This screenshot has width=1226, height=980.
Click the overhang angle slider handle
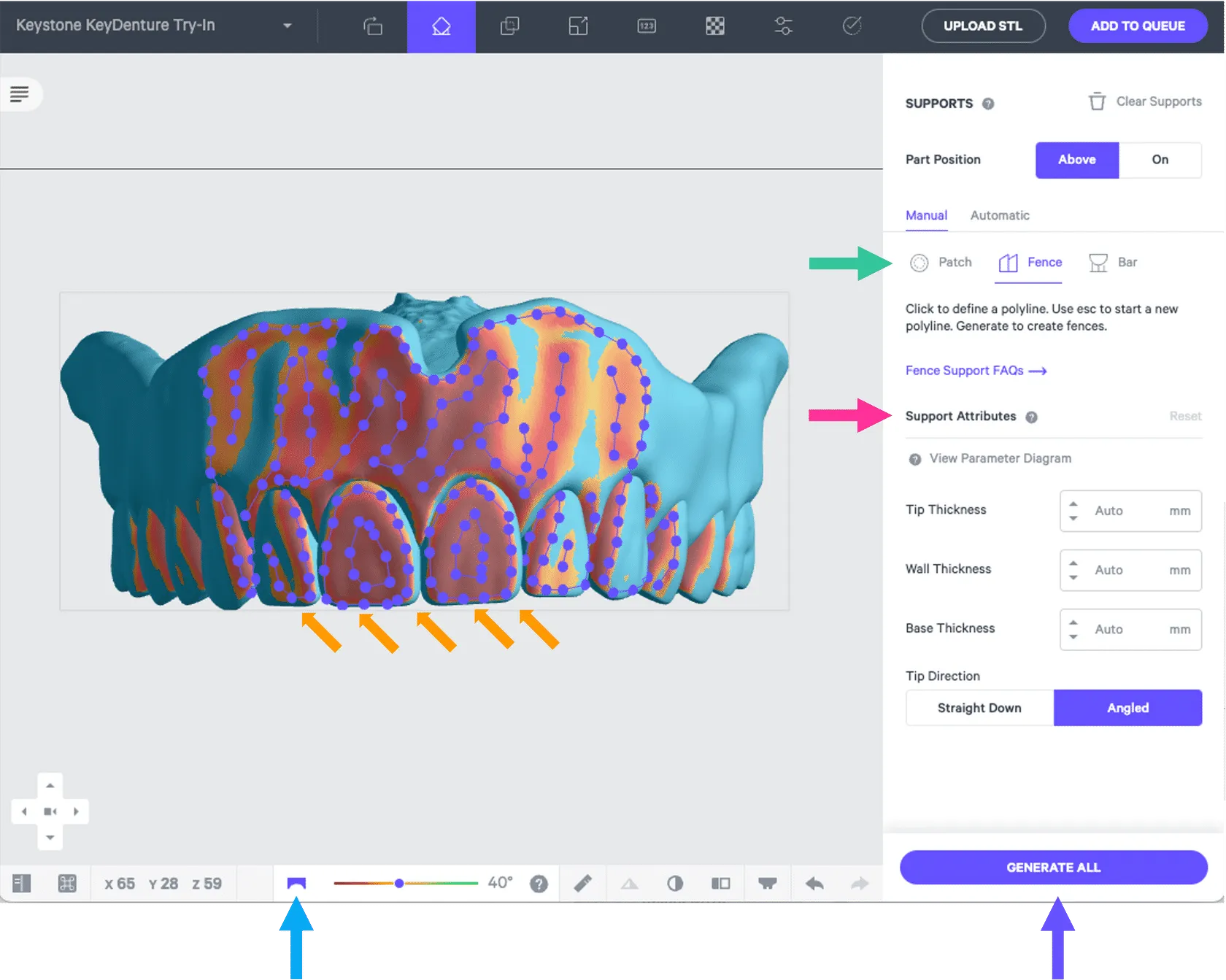[x=399, y=884]
